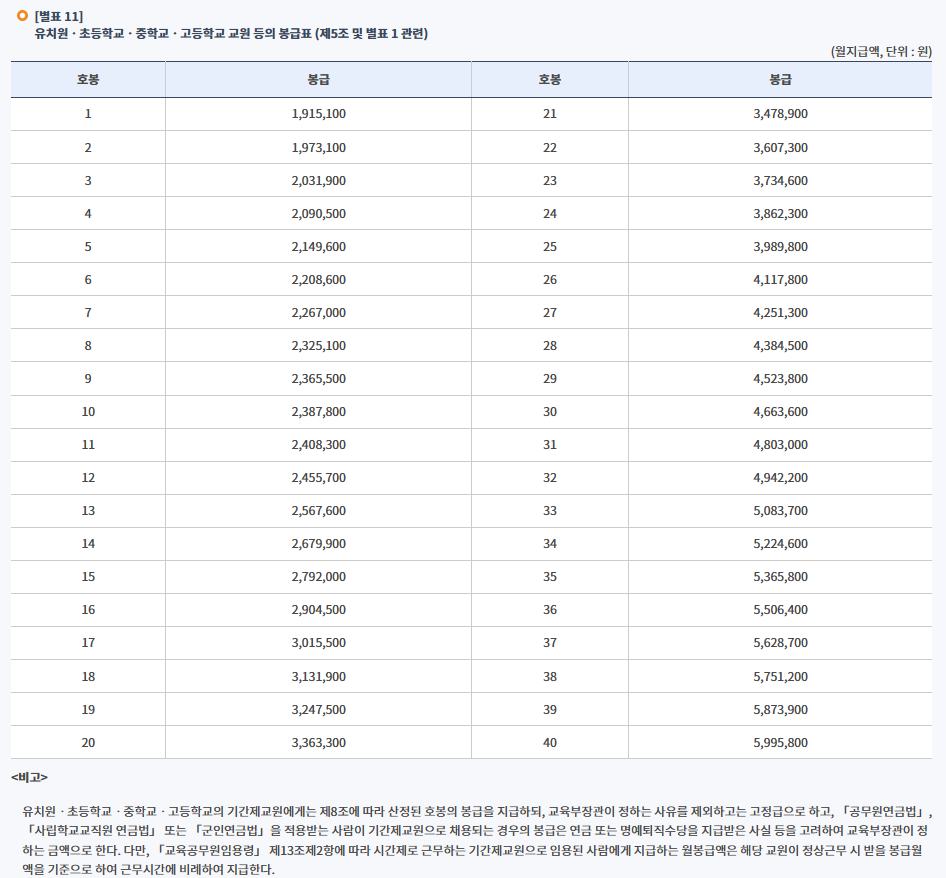This screenshot has height=878, width=946.
Task: Select salary cell 5,506,400
Action: click(x=780, y=610)
